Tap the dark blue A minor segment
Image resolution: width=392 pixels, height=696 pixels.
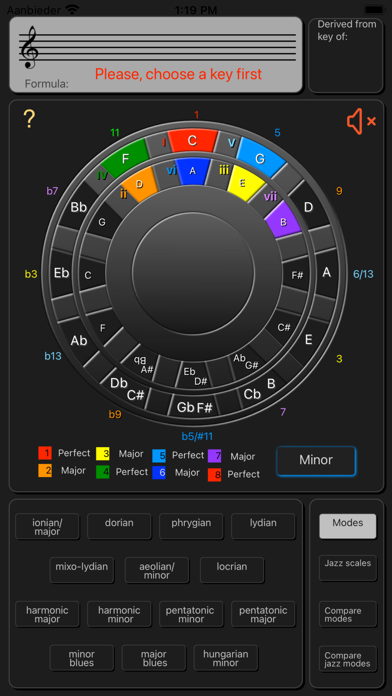point(192,171)
